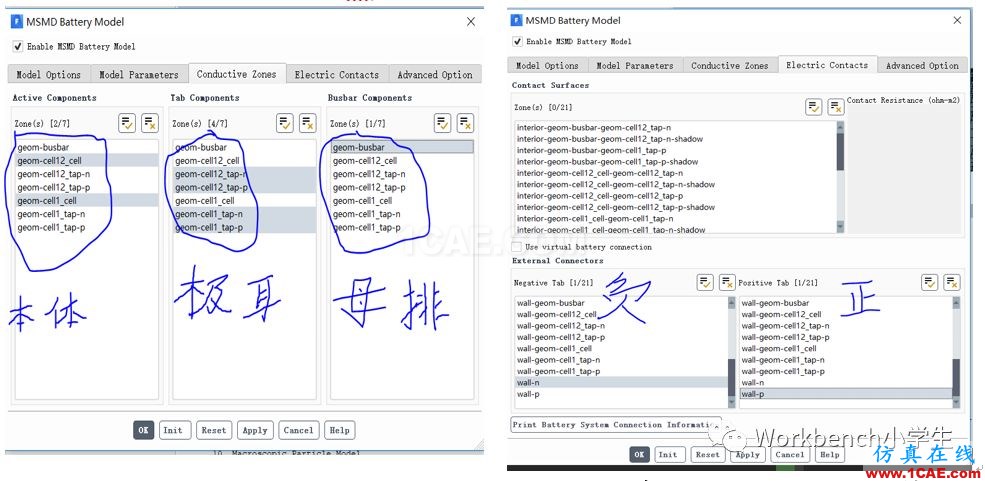
Task: Open Model Options tab in right dialog
Action: coord(547,65)
